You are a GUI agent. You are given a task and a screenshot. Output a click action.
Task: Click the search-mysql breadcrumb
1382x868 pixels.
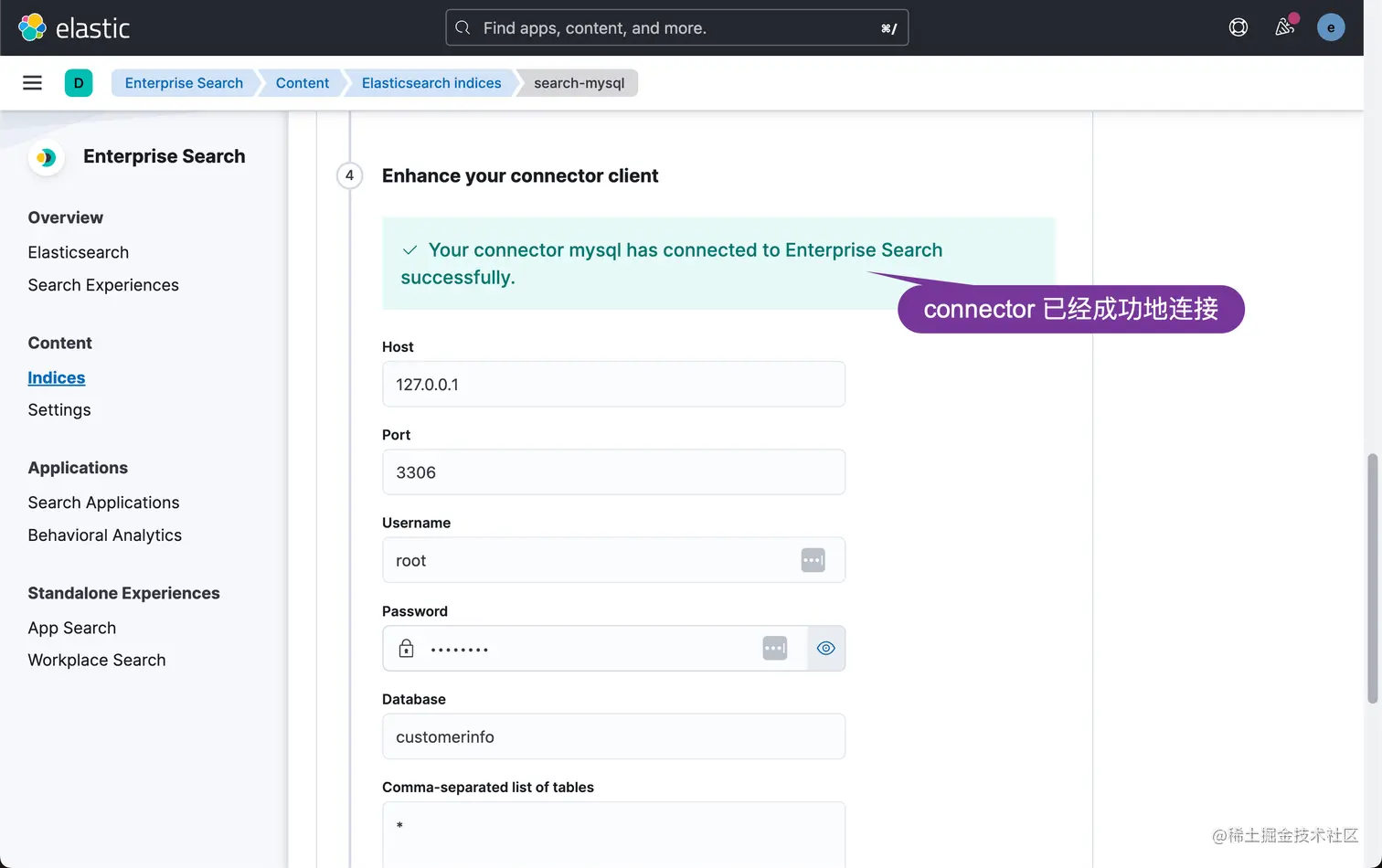click(x=579, y=83)
